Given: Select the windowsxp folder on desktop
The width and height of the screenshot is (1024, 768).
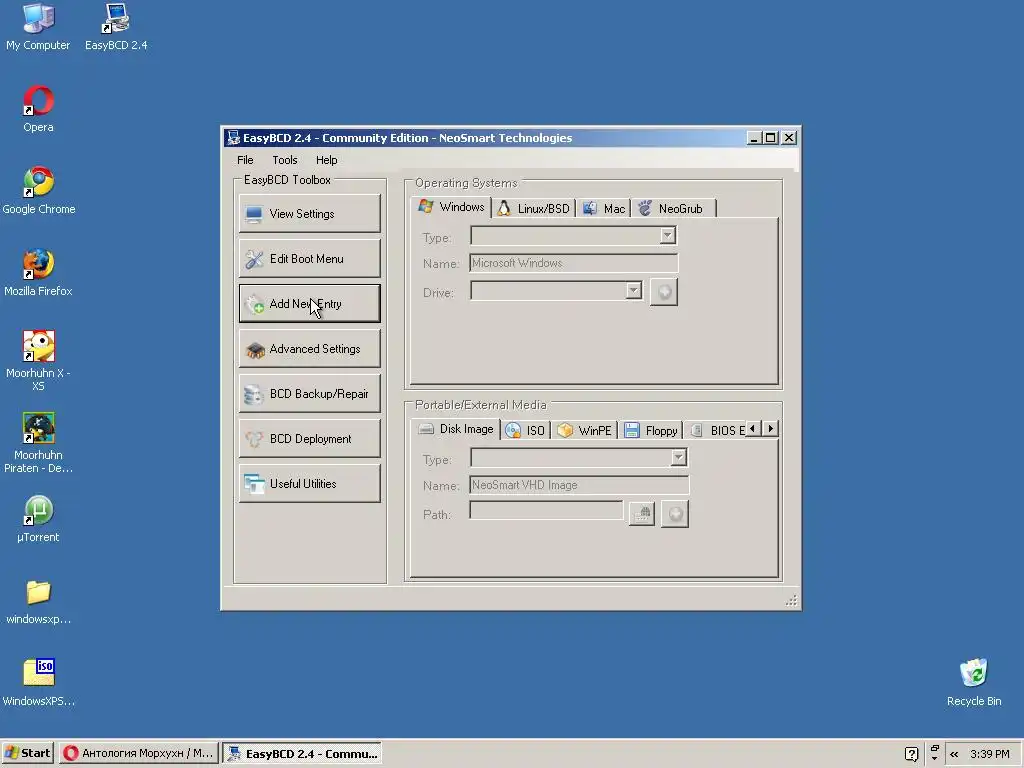Looking at the screenshot, I should pyautogui.click(x=38, y=601).
